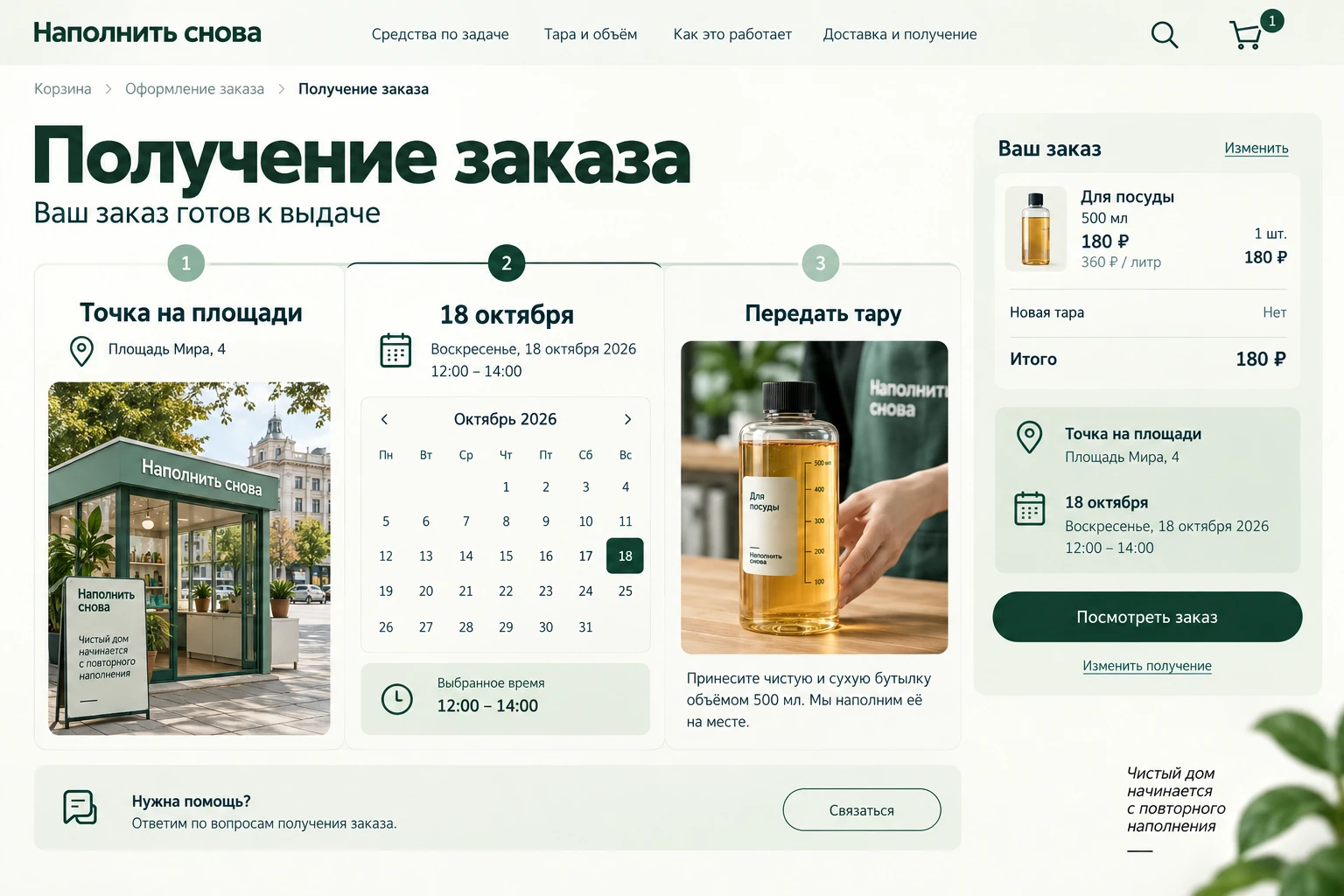Click the clock icon beside Выбранное время
1344x896 pixels.
point(397,698)
